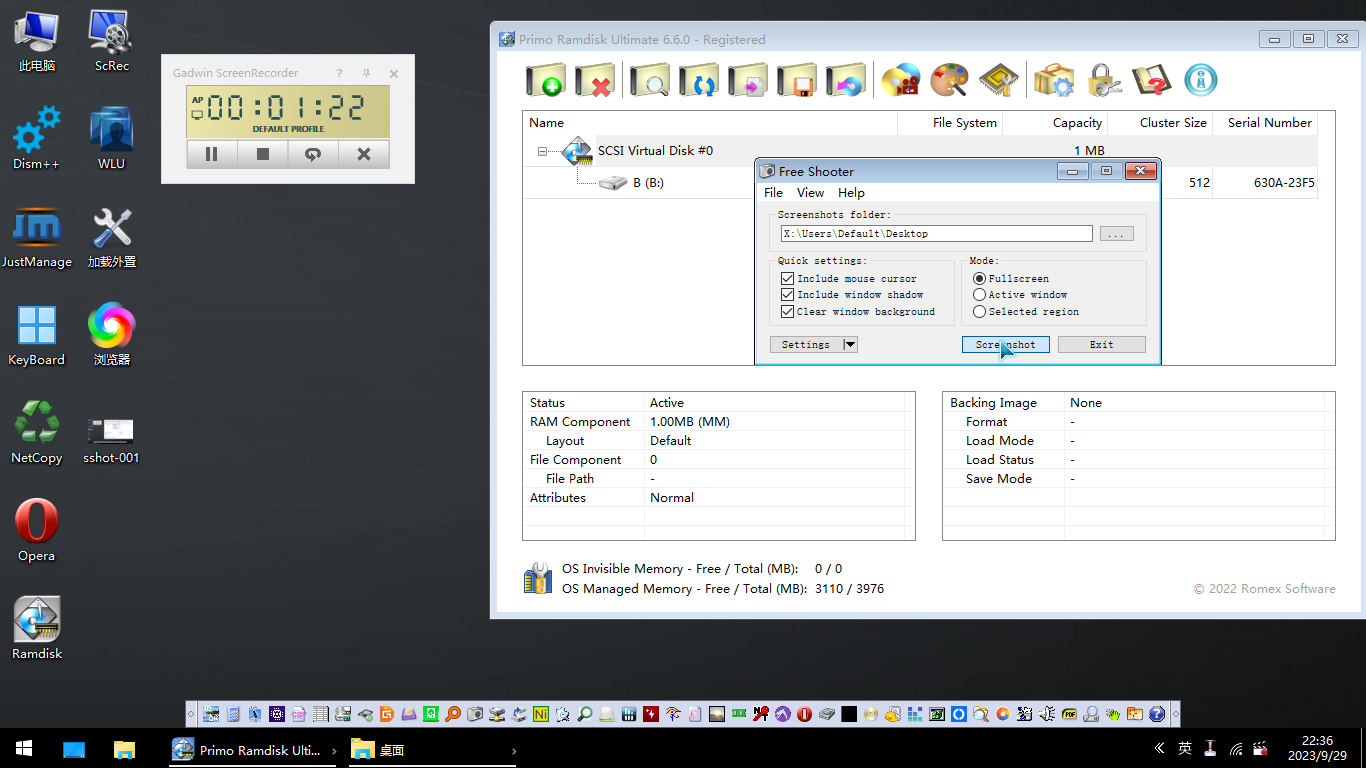The height and width of the screenshot is (768, 1366).
Task: Click the Remove disk red X icon
Action: (595, 80)
